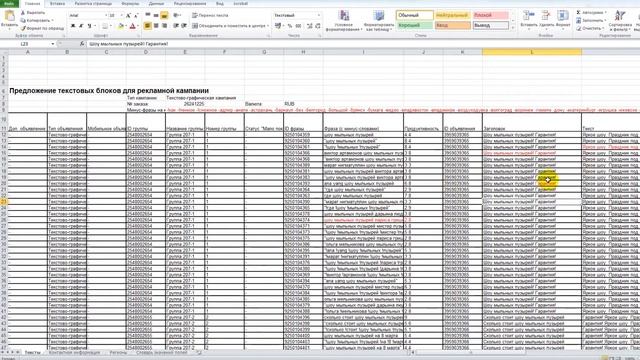Decrease decimal places icon
This screenshot has width=640, height=360.
(318, 26)
